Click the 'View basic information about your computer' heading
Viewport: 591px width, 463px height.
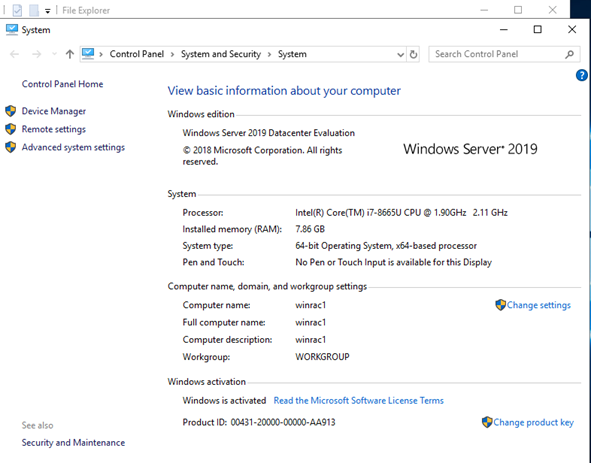click(x=284, y=91)
